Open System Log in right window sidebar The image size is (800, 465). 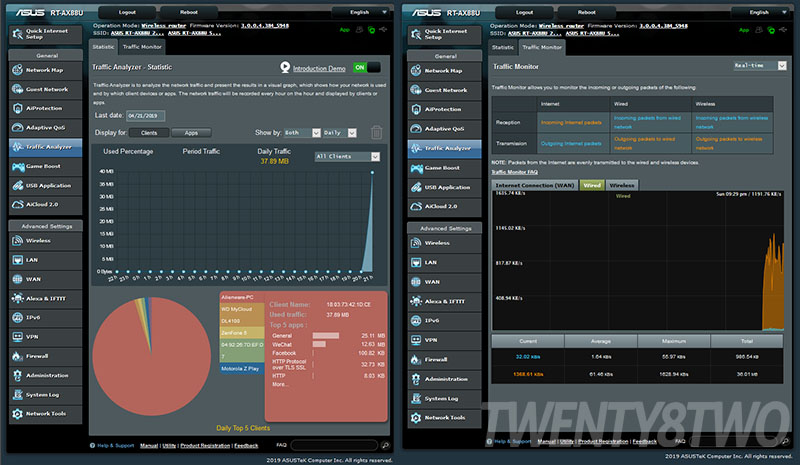444,398
